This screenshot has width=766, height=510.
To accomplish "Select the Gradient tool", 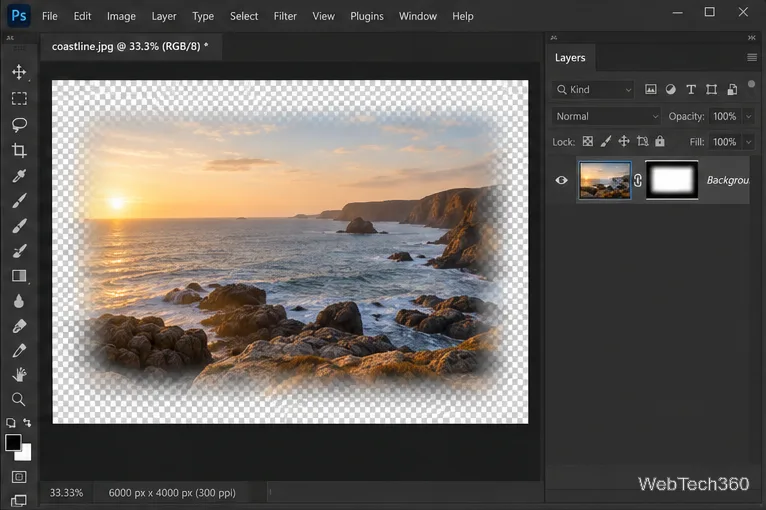I will coord(19,276).
